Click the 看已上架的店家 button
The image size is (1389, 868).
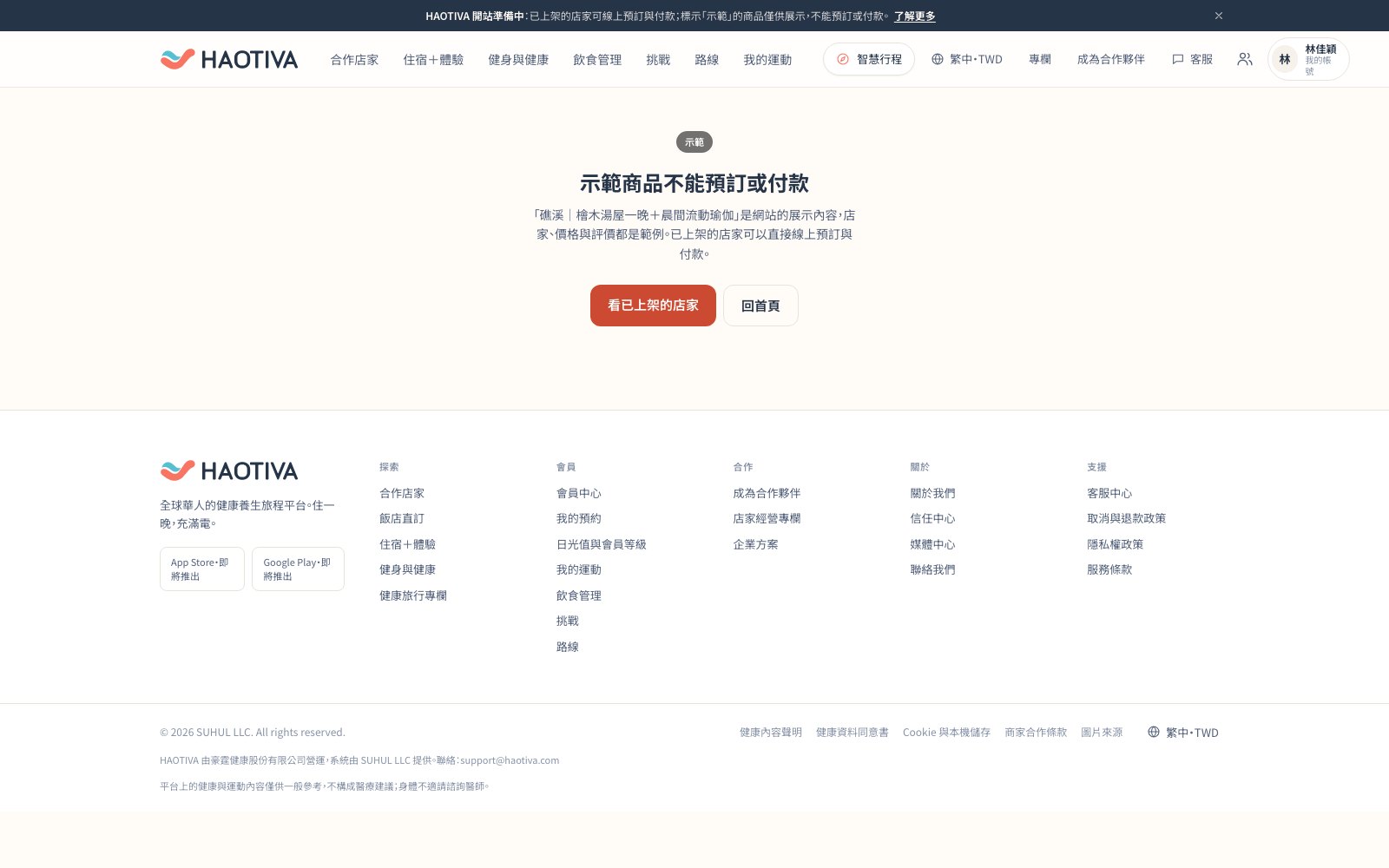(653, 306)
